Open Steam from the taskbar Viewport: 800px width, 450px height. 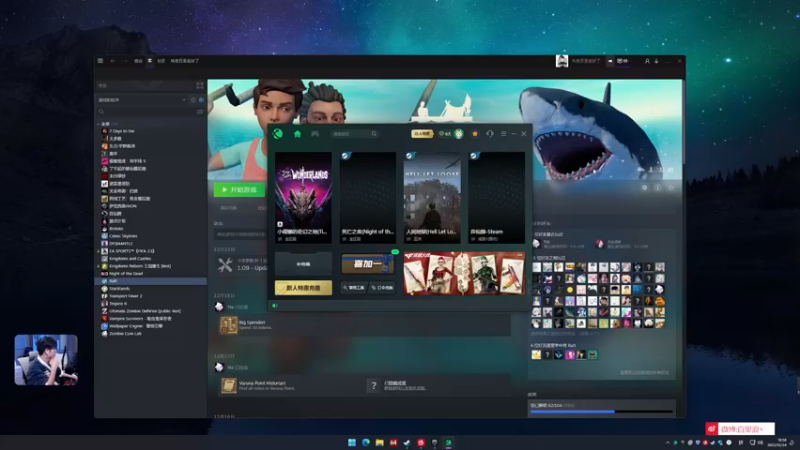point(407,442)
